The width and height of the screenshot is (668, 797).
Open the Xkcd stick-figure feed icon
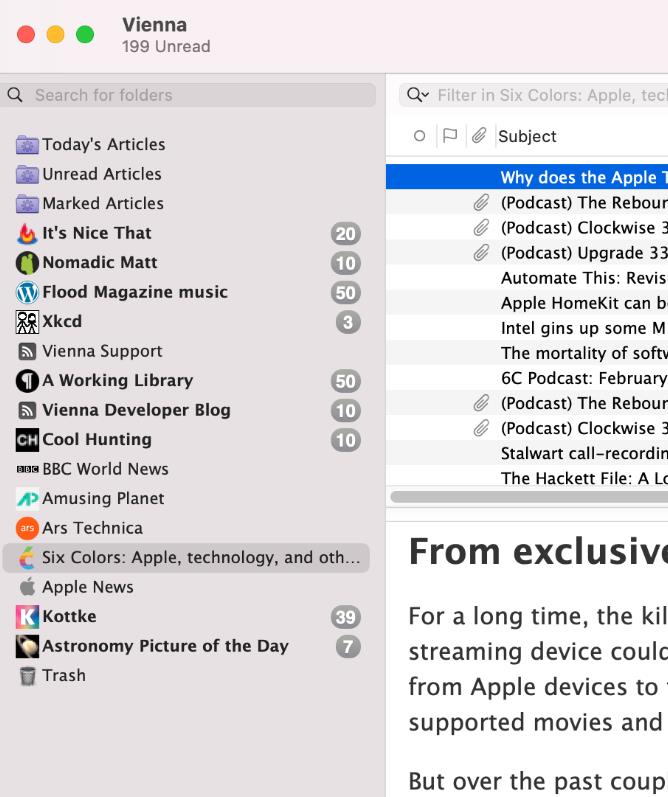pyautogui.click(x=27, y=322)
